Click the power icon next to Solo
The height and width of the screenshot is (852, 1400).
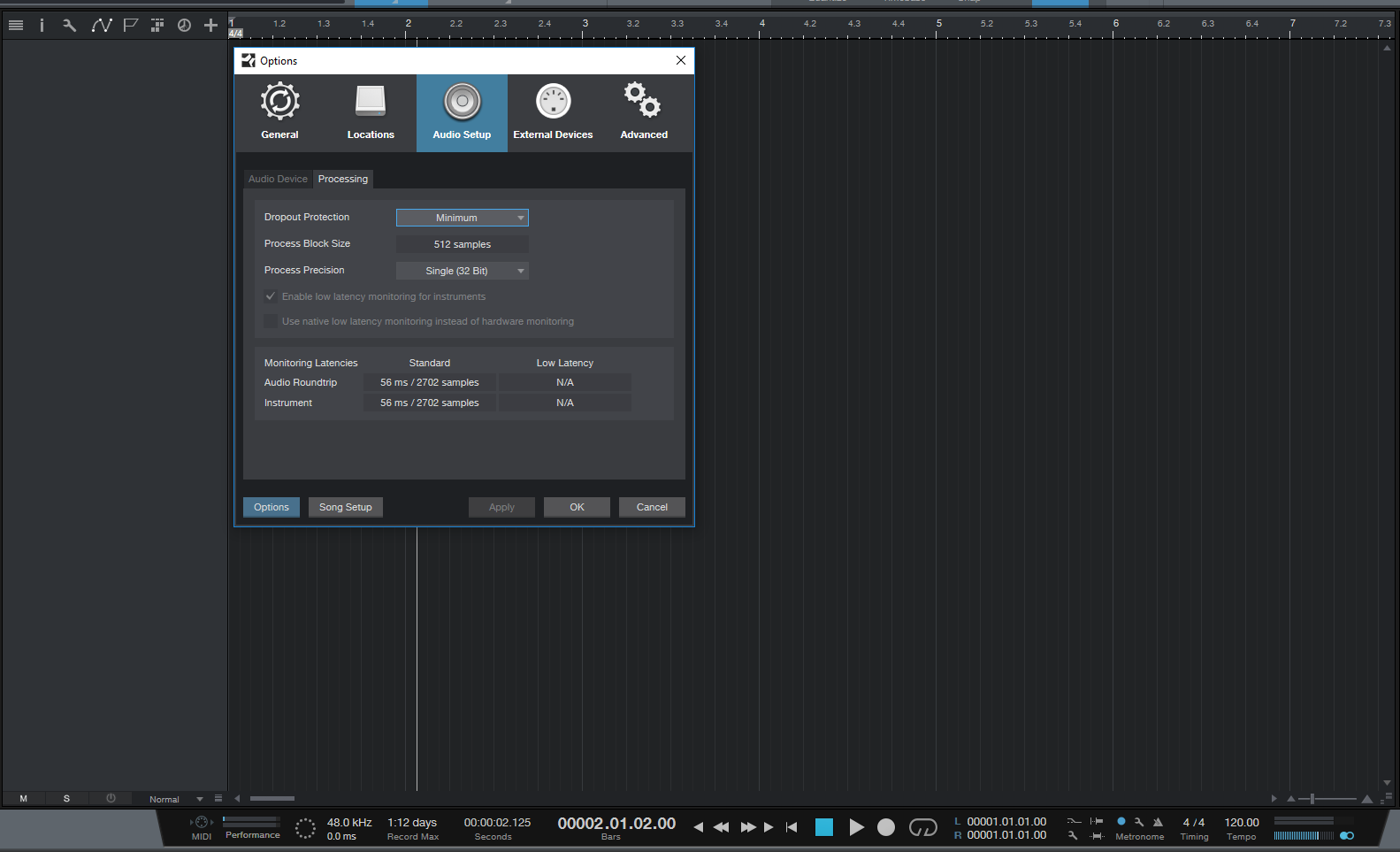point(111,798)
